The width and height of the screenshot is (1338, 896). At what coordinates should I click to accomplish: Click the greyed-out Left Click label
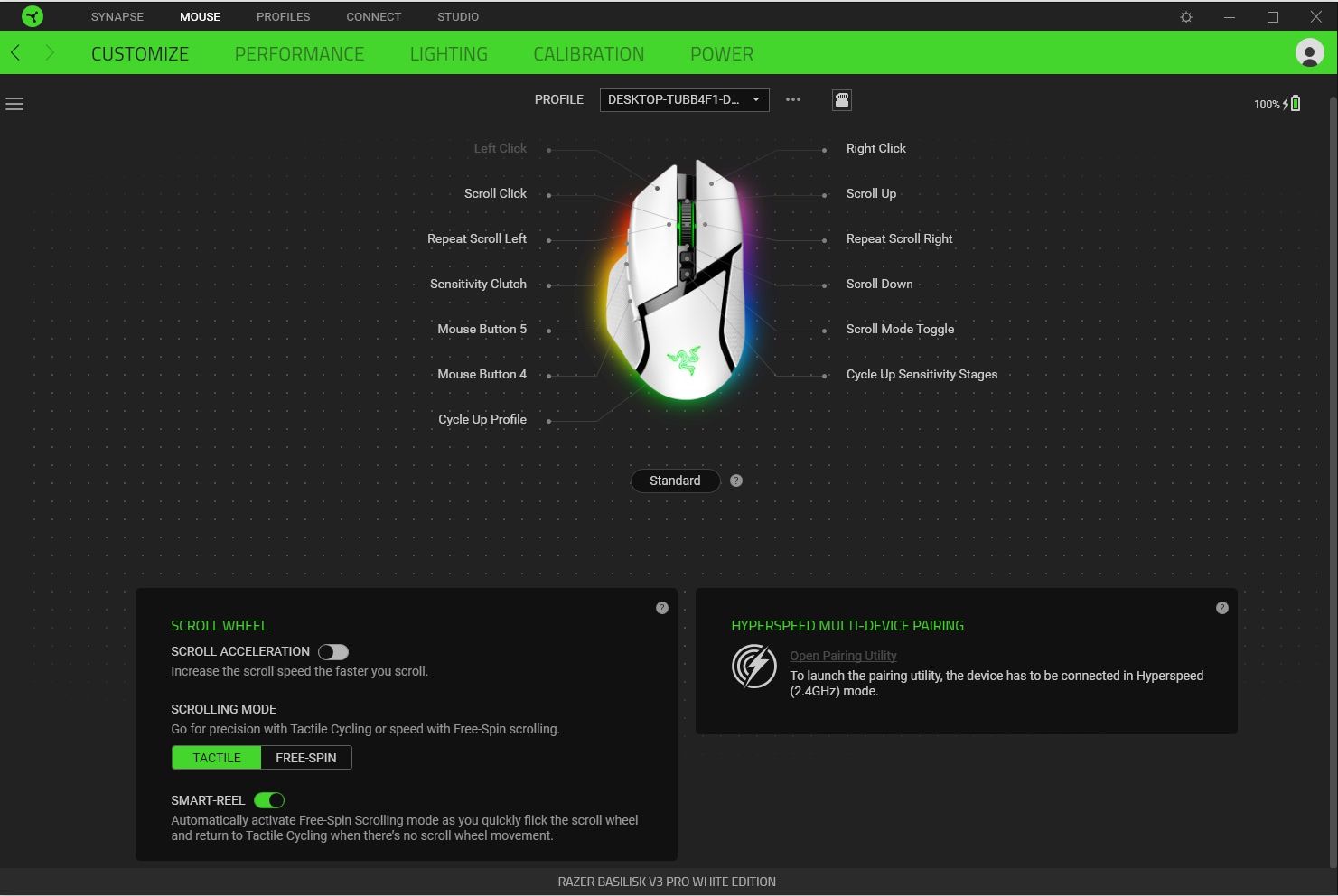point(500,148)
